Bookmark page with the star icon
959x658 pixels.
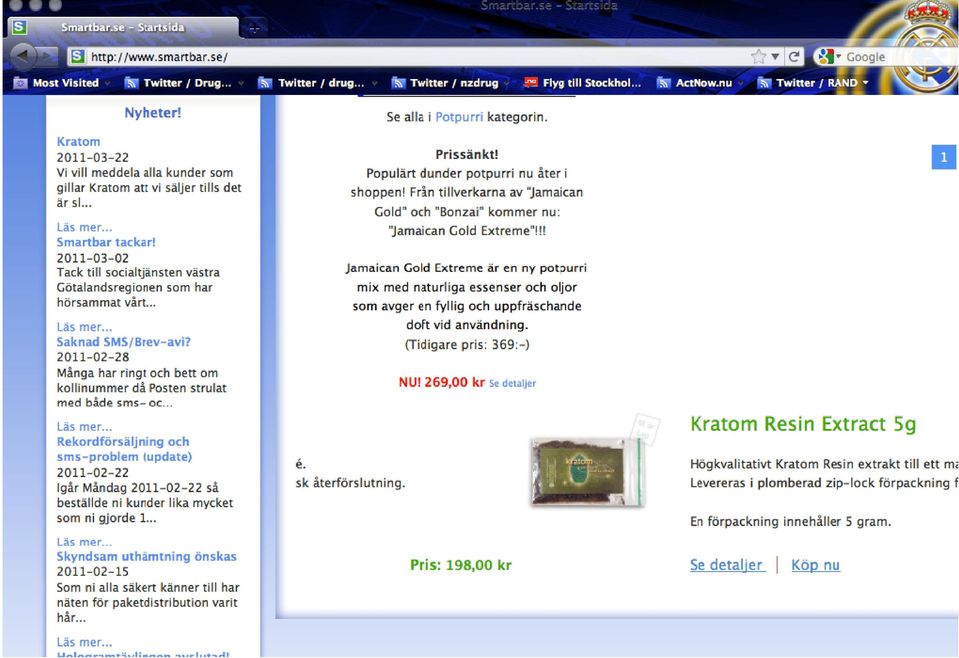click(x=758, y=57)
